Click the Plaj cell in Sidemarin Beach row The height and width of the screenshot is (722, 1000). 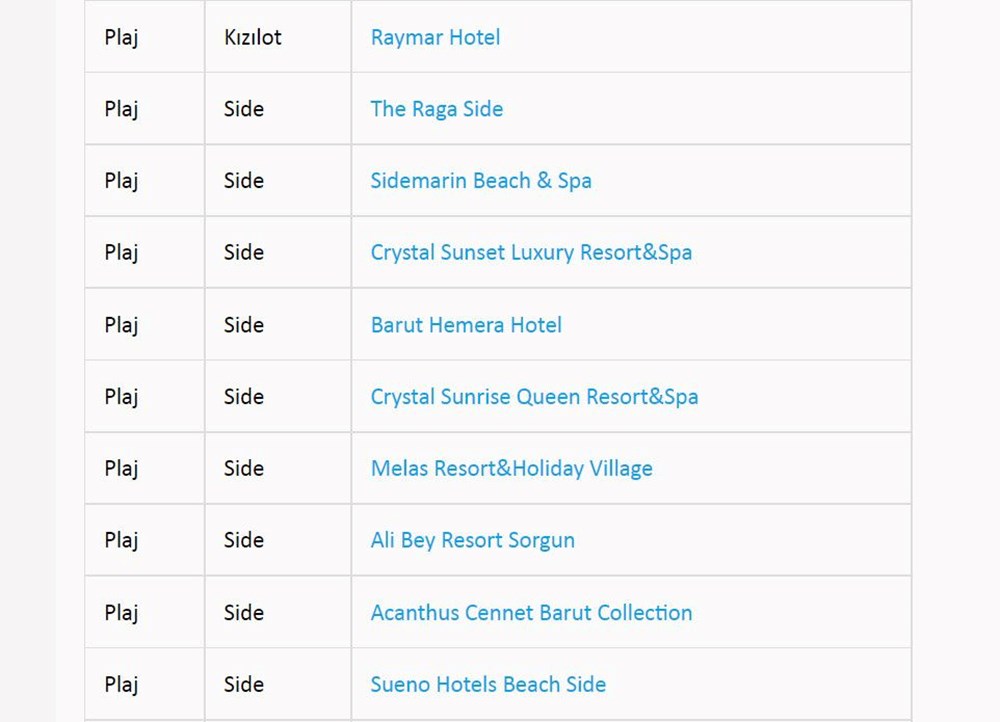121,181
